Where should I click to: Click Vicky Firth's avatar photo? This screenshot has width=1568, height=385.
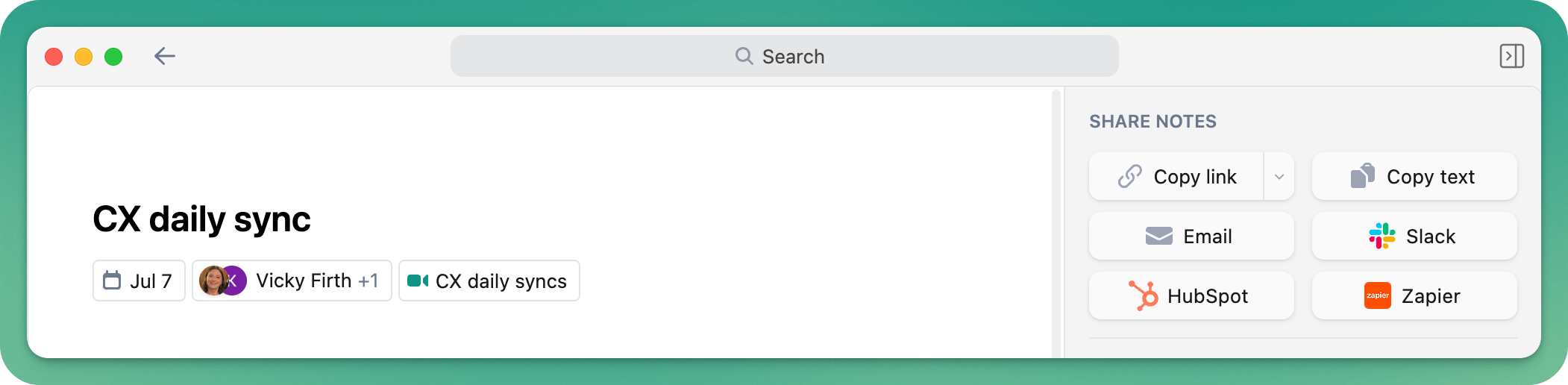(x=212, y=281)
